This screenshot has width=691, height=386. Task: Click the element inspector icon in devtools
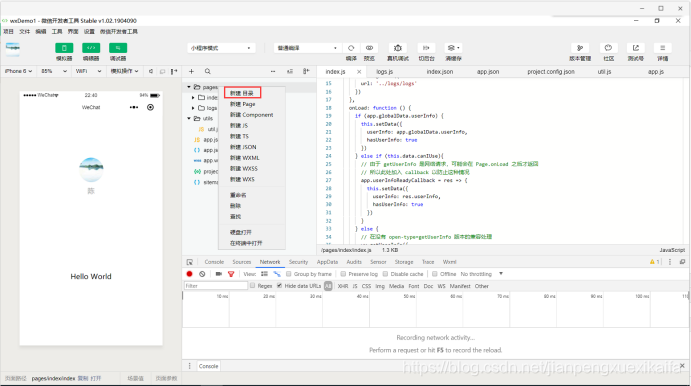(189, 262)
